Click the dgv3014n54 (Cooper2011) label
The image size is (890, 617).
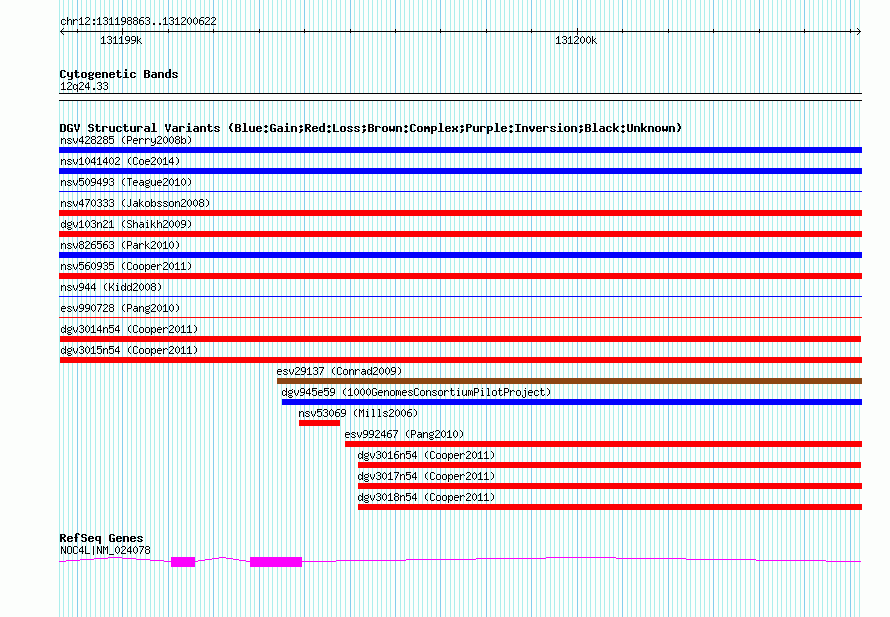coord(129,329)
